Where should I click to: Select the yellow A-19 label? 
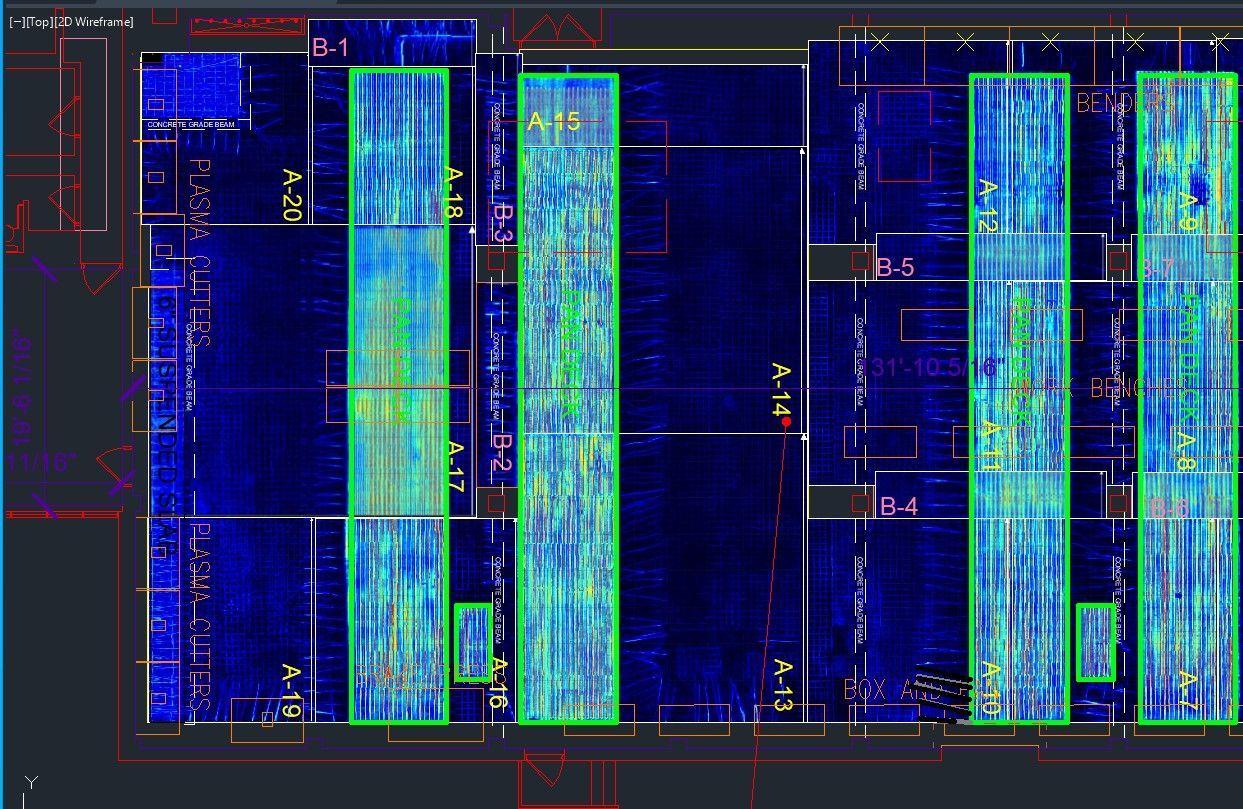click(x=291, y=690)
